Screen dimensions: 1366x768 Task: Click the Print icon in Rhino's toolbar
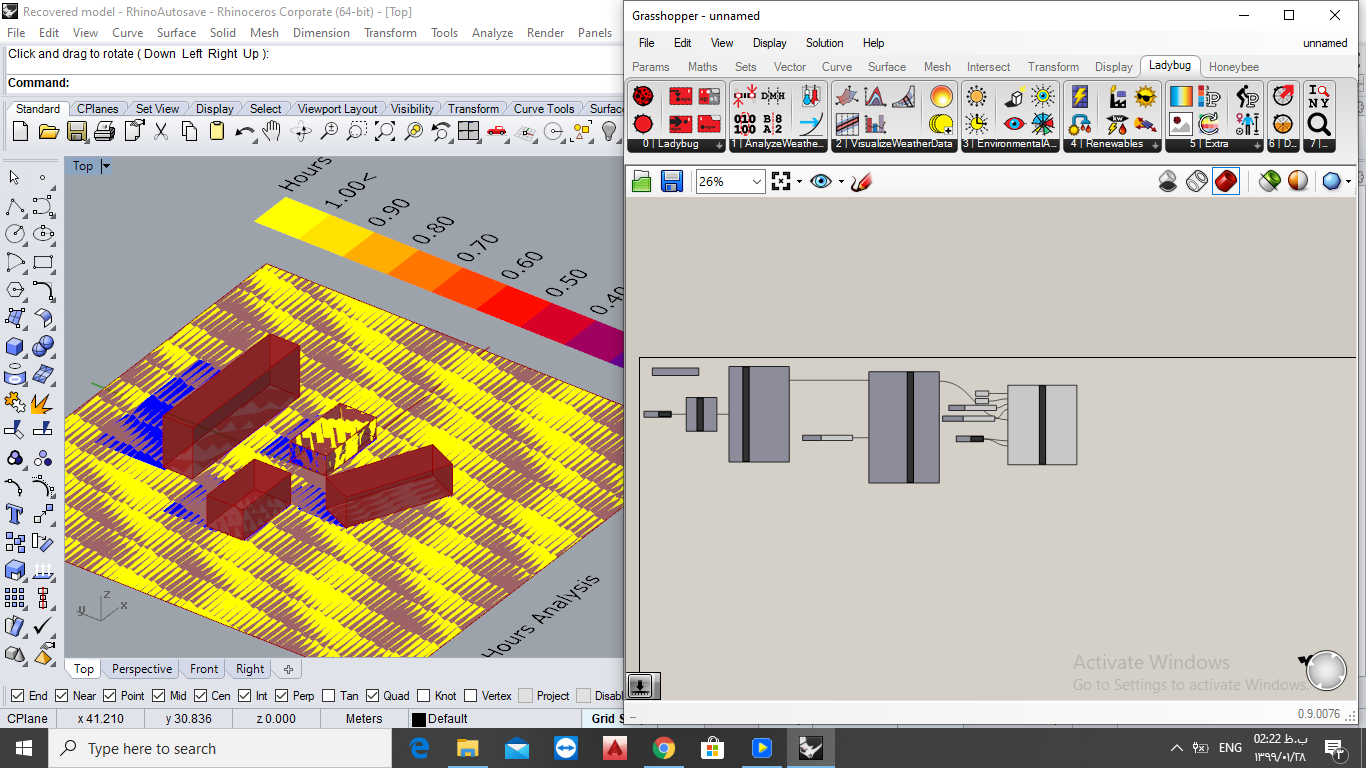tap(104, 131)
